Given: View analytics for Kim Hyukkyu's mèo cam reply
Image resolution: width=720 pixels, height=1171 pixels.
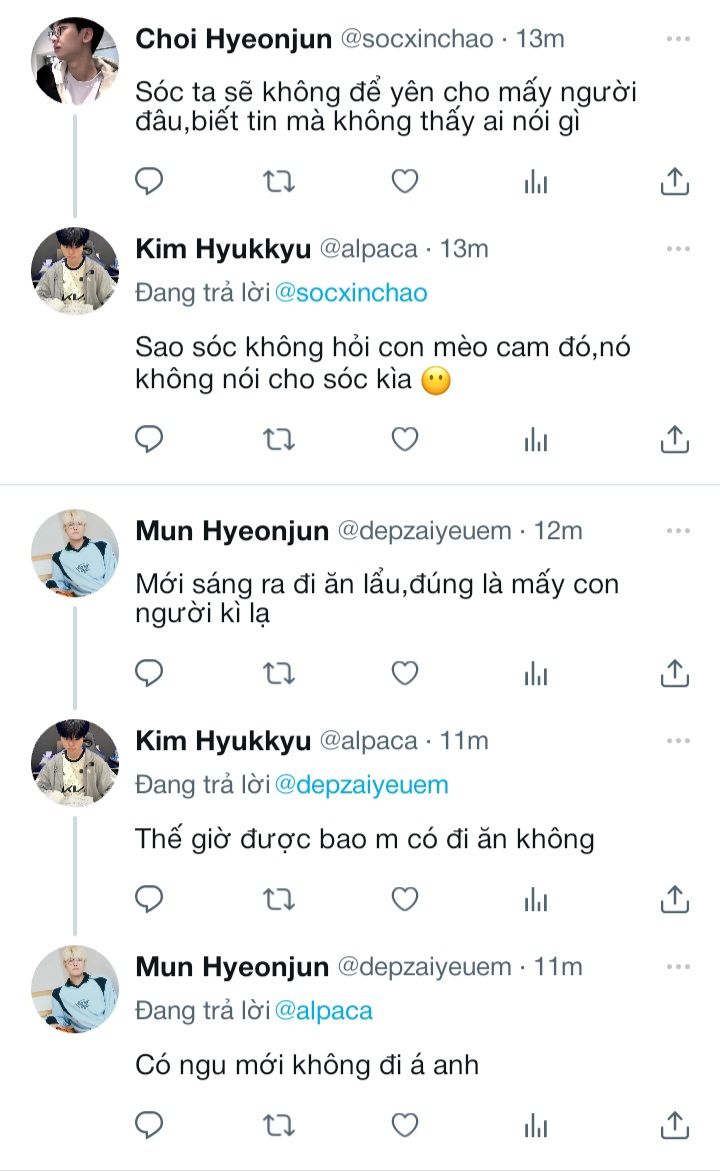Looking at the screenshot, I should tap(537, 438).
